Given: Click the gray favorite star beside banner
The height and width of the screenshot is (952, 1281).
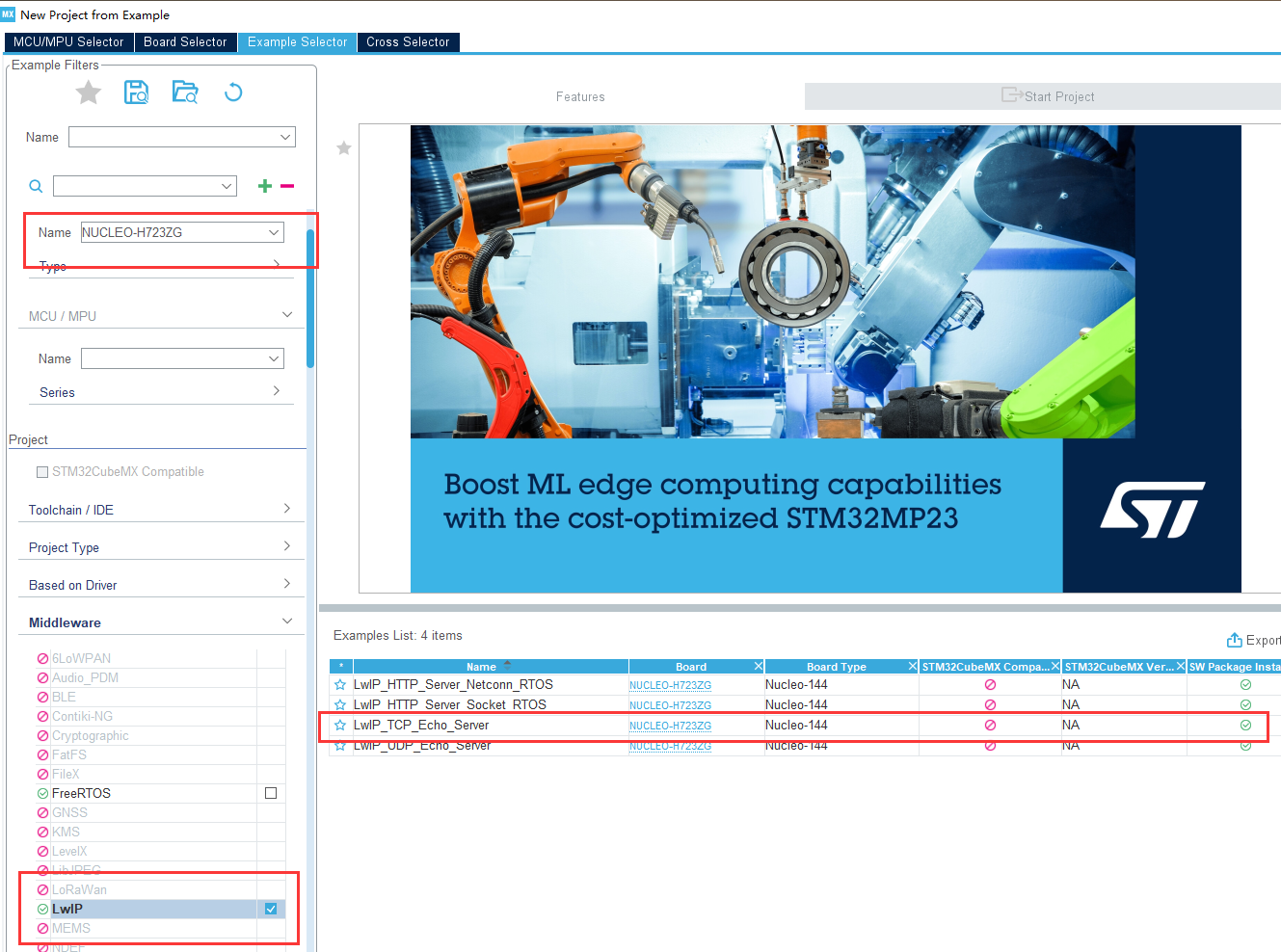Looking at the screenshot, I should coord(344,148).
